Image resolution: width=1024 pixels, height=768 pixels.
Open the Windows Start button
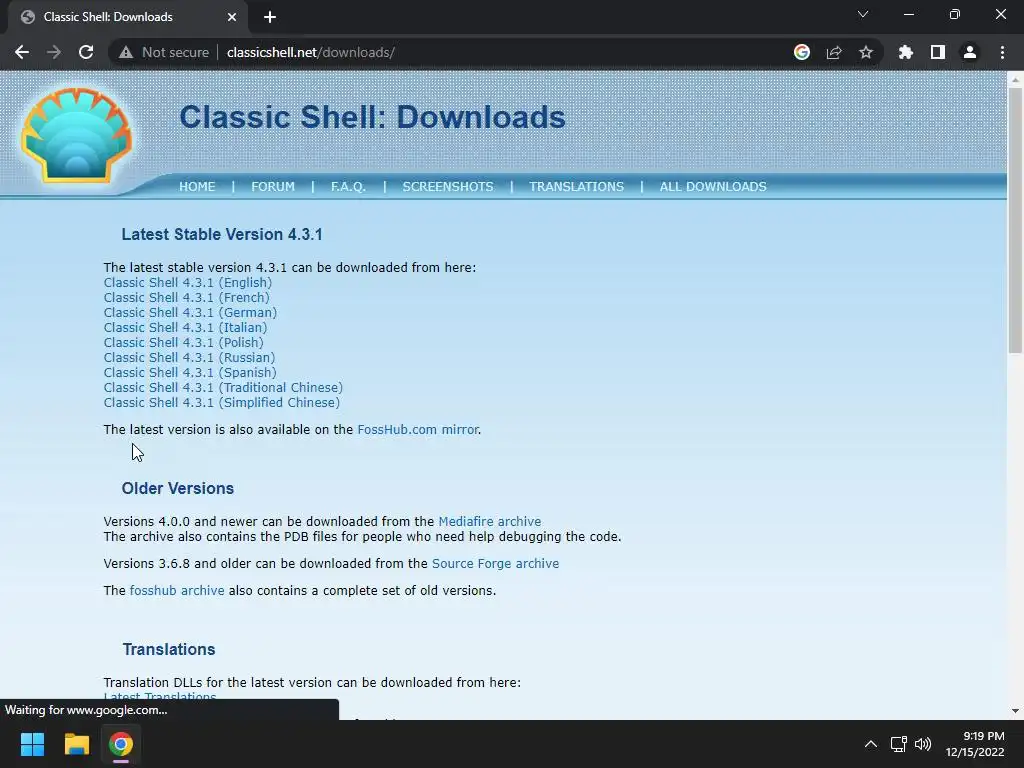[32, 744]
